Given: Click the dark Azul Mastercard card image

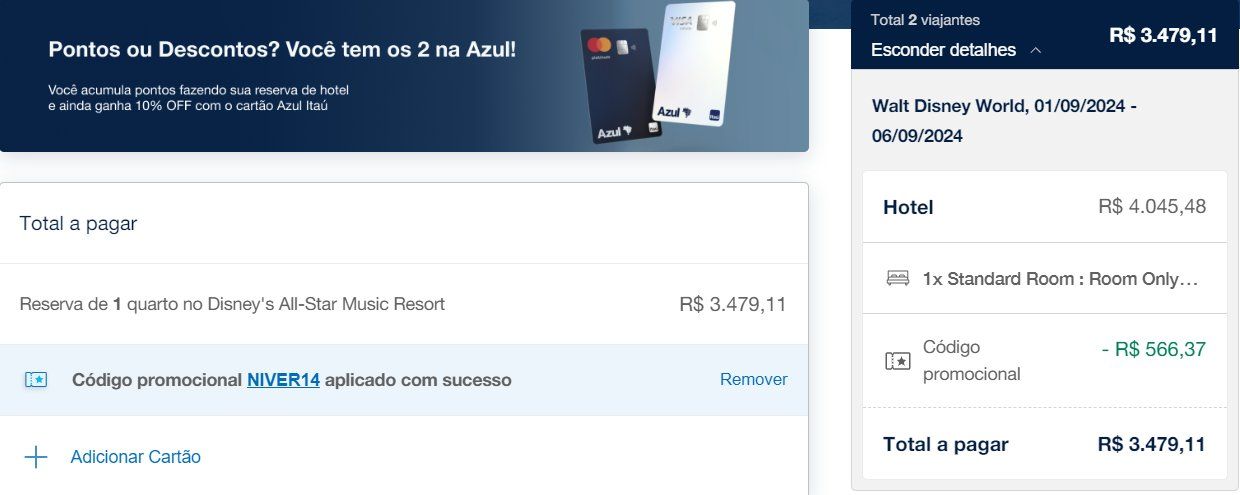Looking at the screenshot, I should point(620,86).
